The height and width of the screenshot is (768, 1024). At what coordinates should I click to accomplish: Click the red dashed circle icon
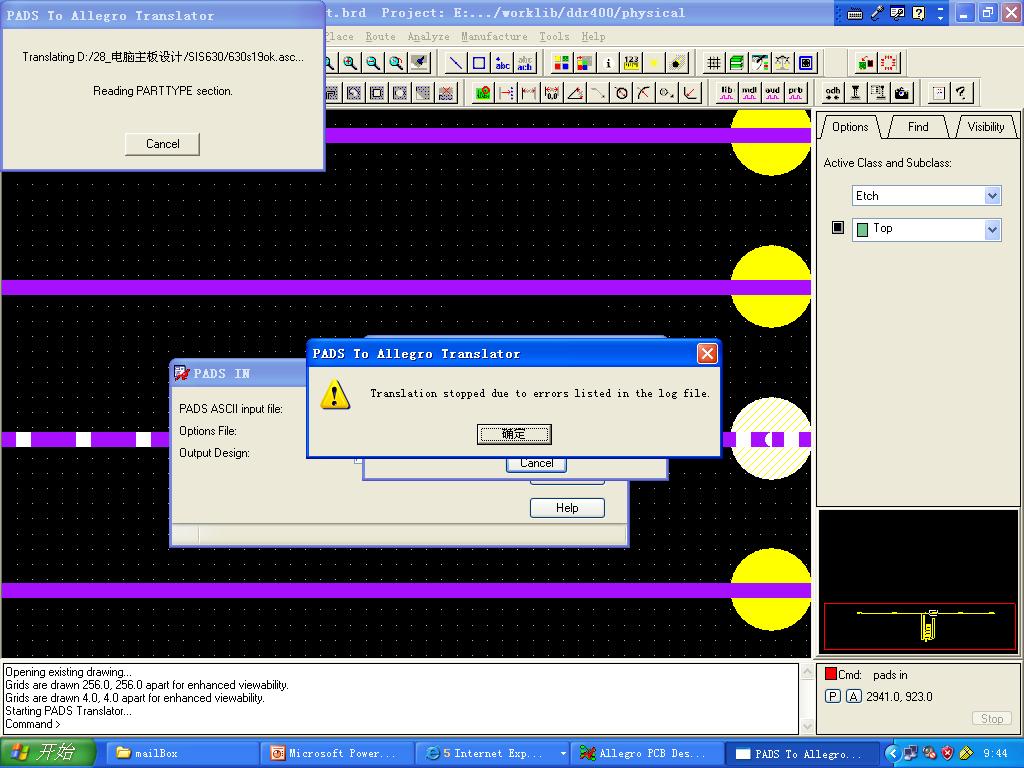888,63
